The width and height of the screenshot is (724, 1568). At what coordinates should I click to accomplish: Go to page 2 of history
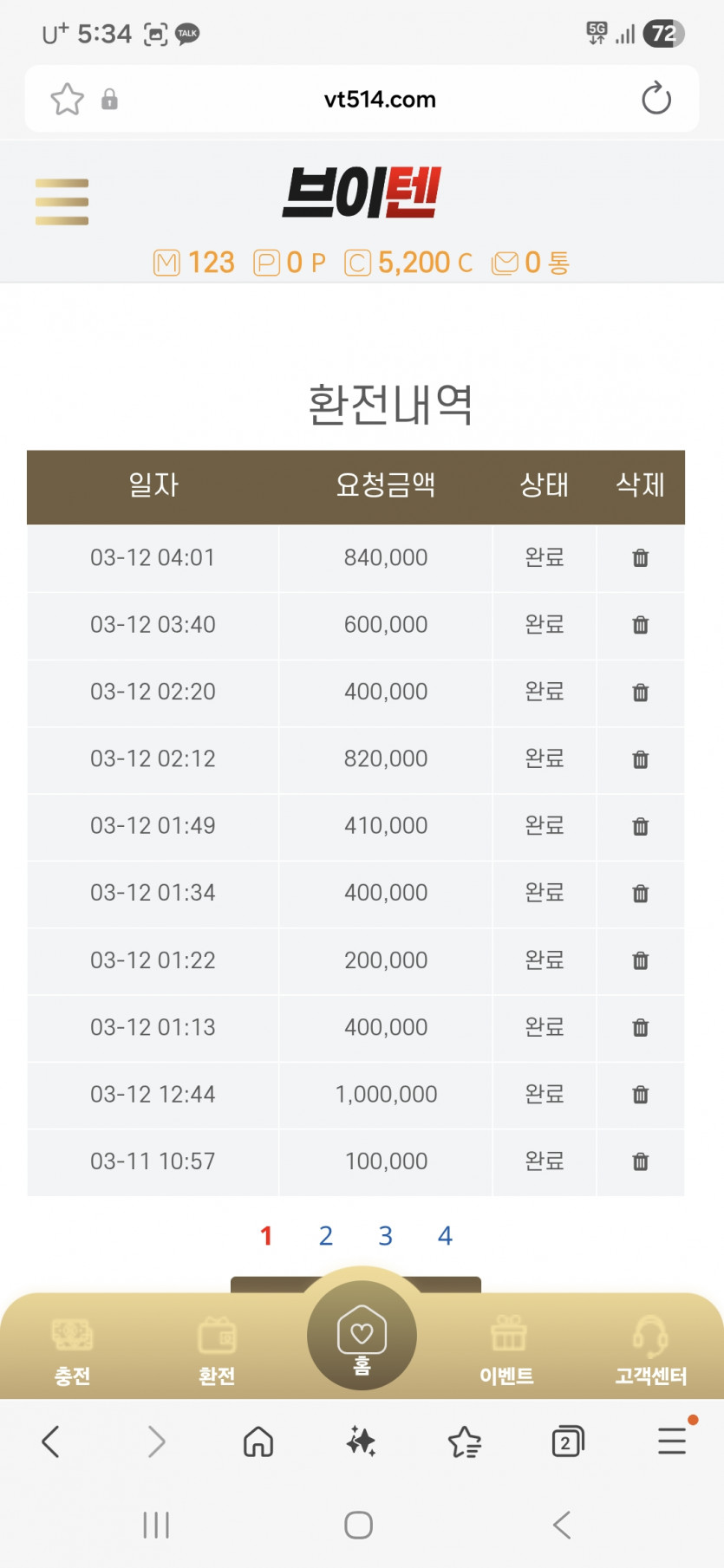pos(326,1236)
